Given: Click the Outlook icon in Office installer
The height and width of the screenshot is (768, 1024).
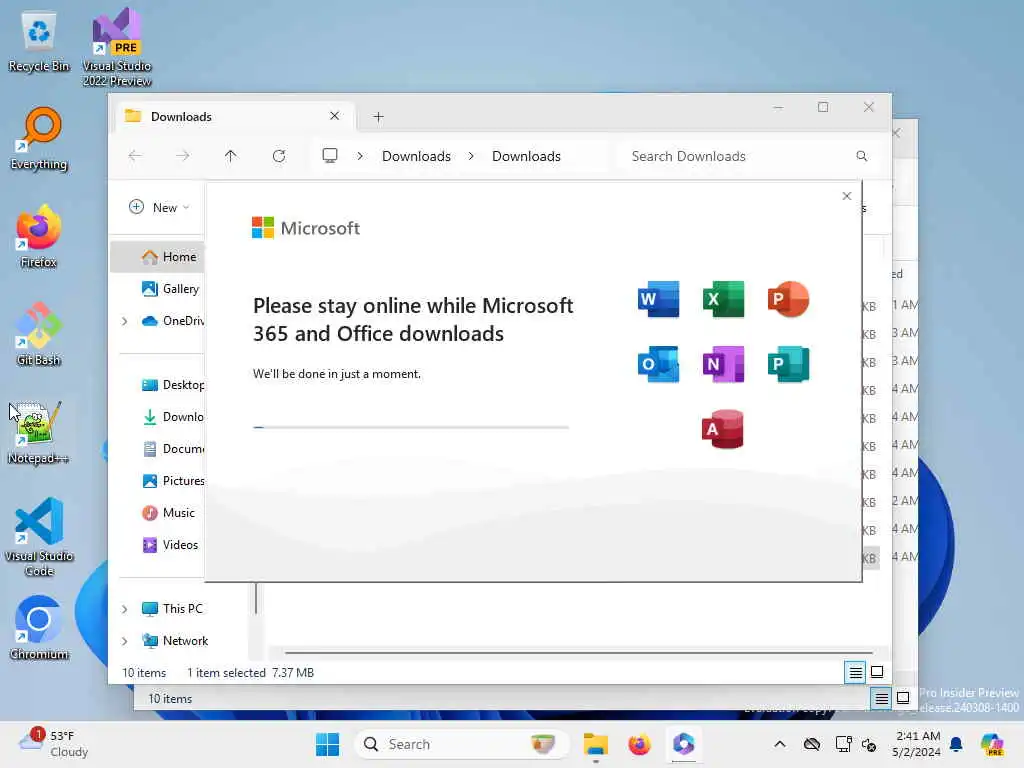Looking at the screenshot, I should tap(658, 364).
